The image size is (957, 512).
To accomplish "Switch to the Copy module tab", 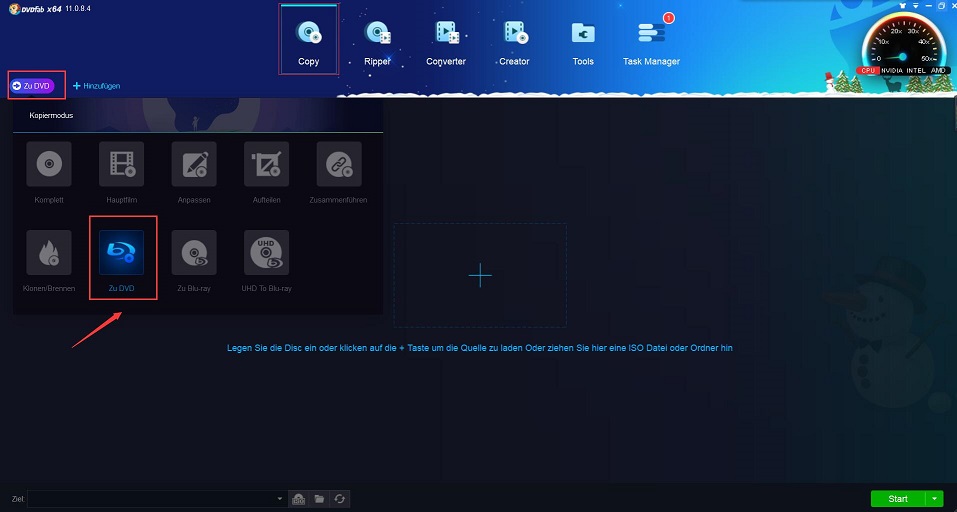I will pyautogui.click(x=308, y=40).
